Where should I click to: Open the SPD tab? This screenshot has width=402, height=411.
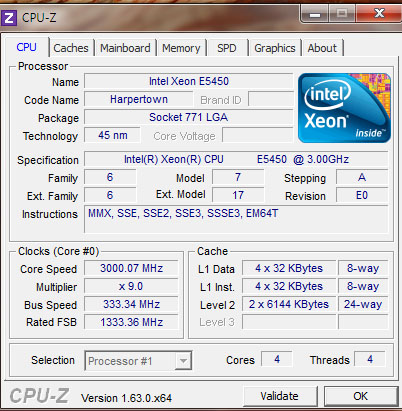(x=227, y=48)
